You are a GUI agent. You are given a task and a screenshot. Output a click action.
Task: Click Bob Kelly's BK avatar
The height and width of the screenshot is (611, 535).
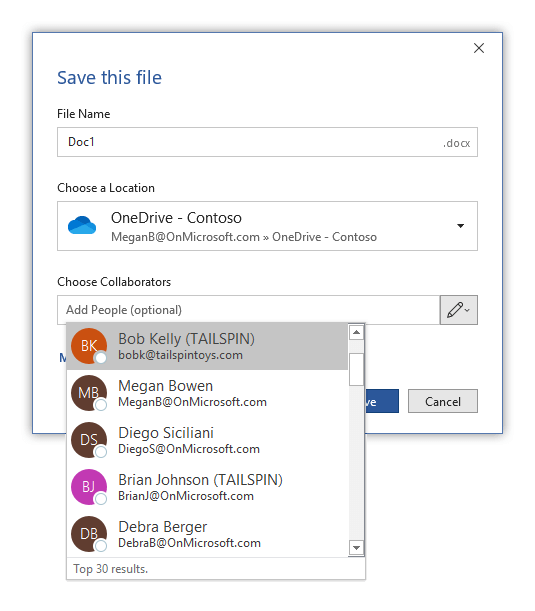coord(89,346)
